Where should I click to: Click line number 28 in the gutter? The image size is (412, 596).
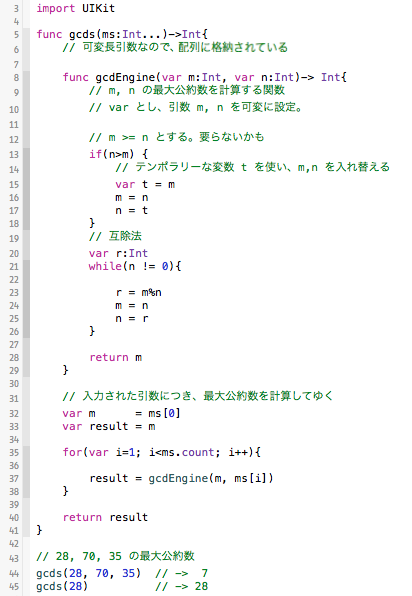tap(14, 358)
